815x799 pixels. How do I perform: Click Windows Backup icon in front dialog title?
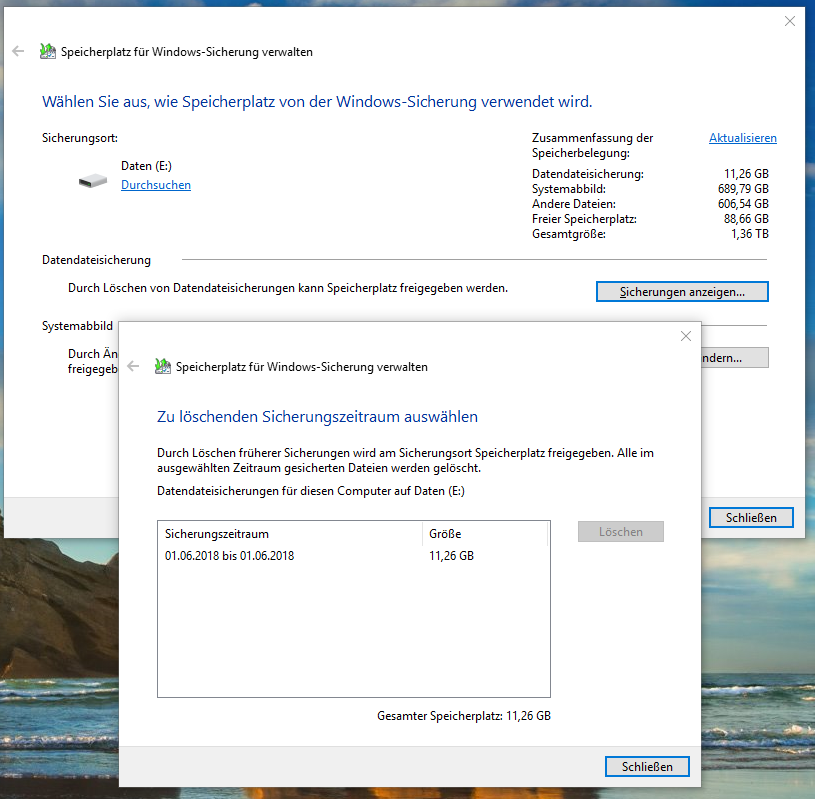tap(163, 366)
